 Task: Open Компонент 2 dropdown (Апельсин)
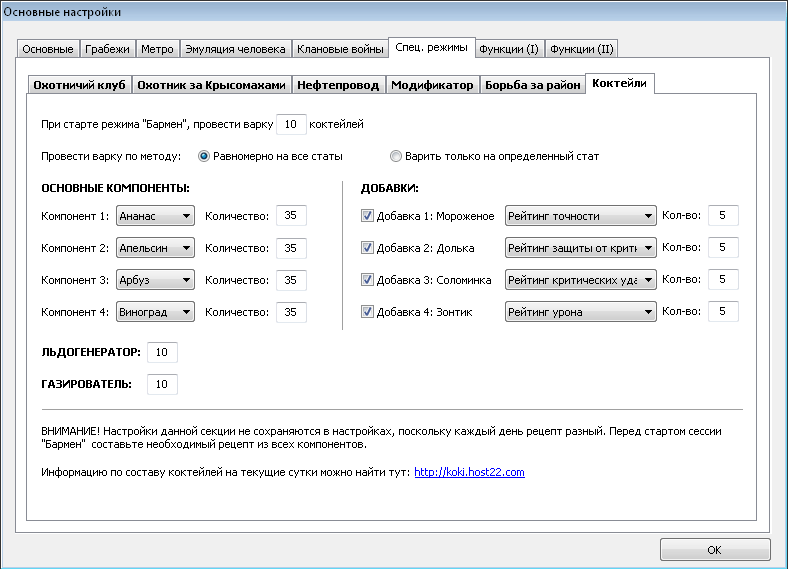(155, 248)
